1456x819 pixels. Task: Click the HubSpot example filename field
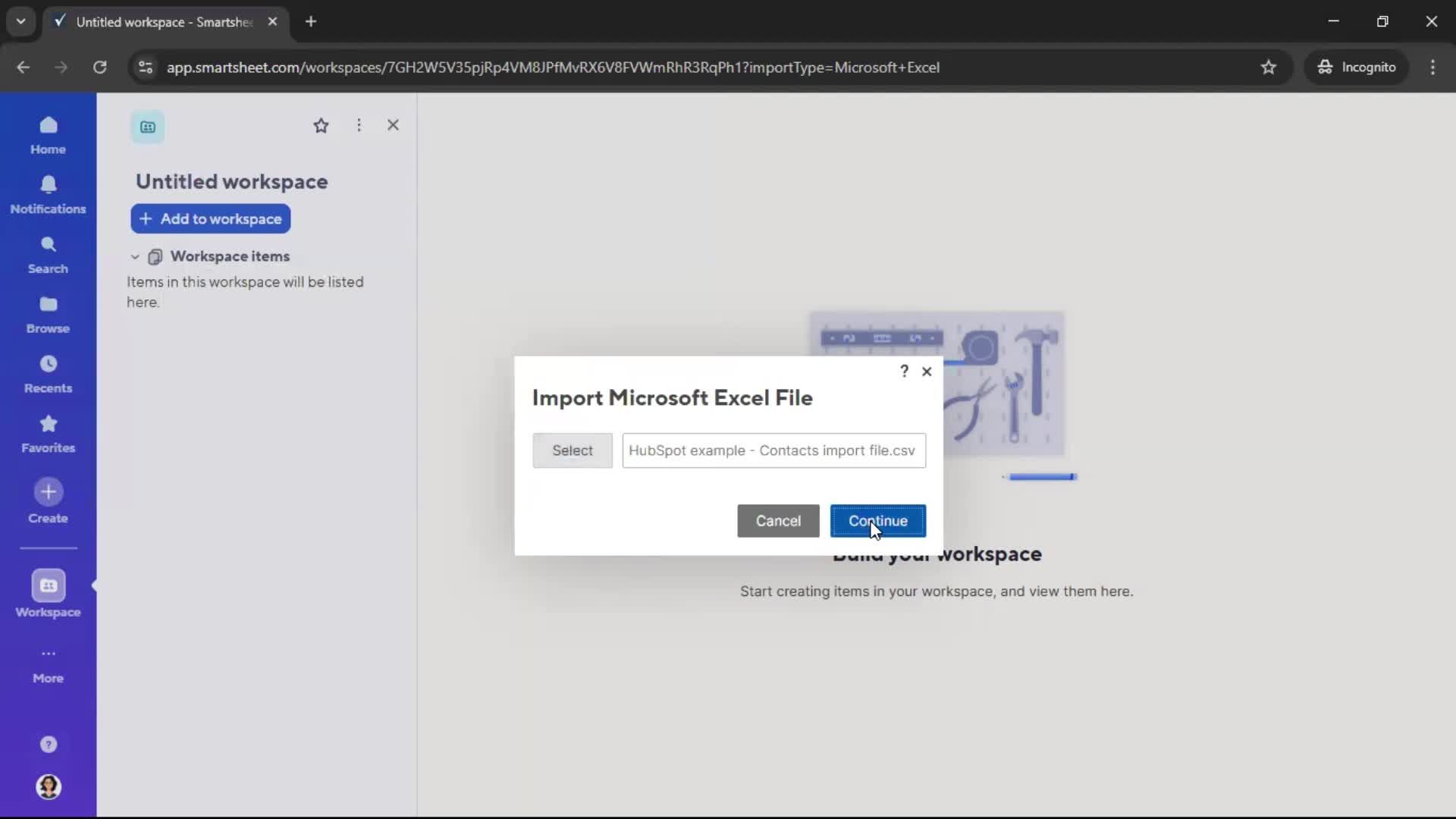click(773, 450)
